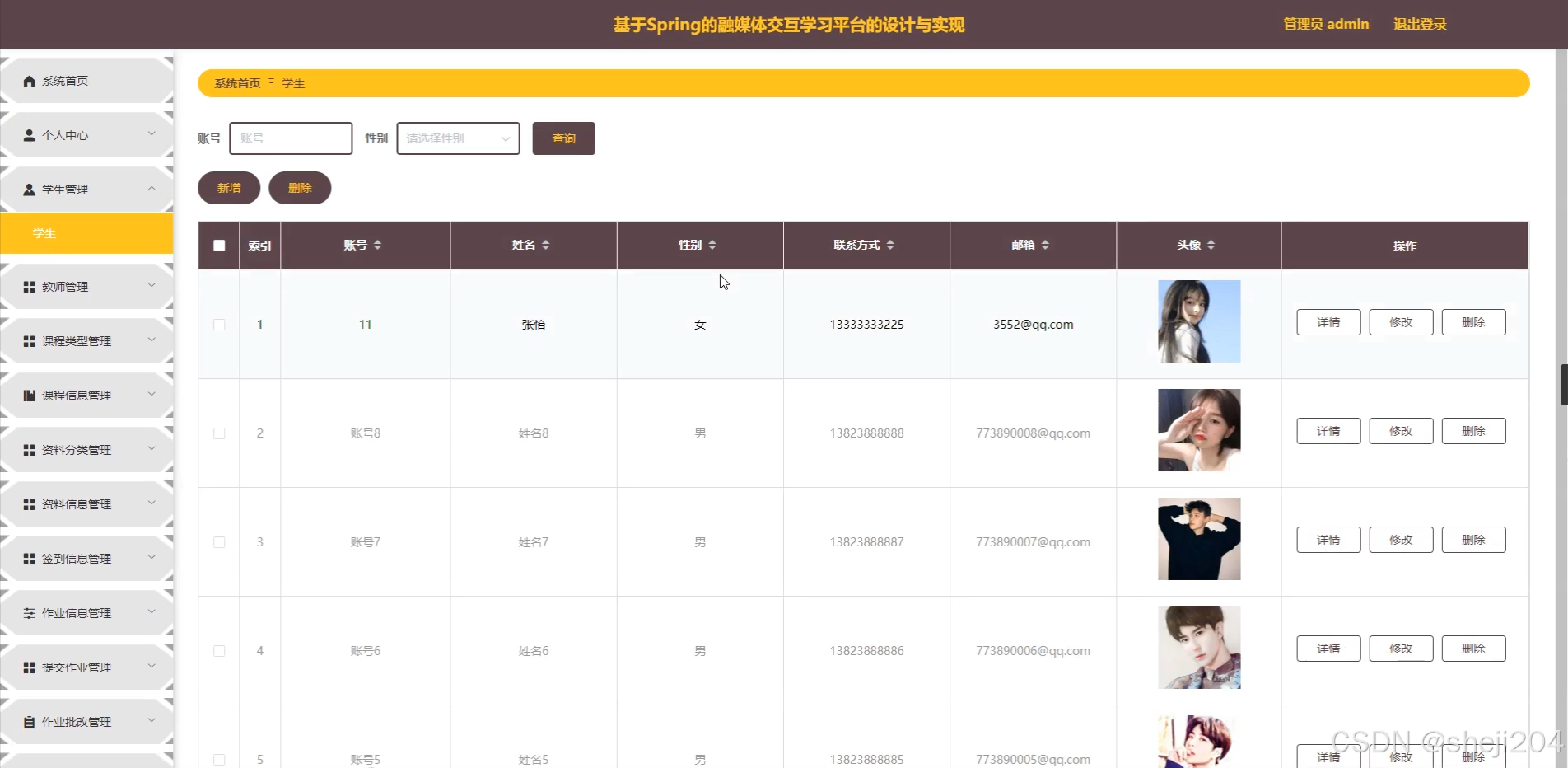Click the 签到信息管理 sidebar icon

(27, 558)
